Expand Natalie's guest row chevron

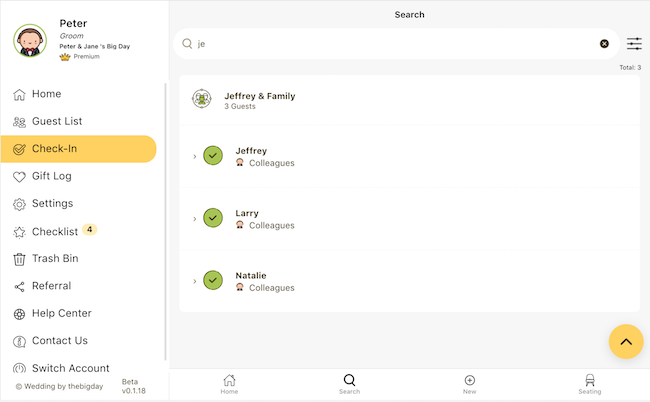(x=194, y=282)
